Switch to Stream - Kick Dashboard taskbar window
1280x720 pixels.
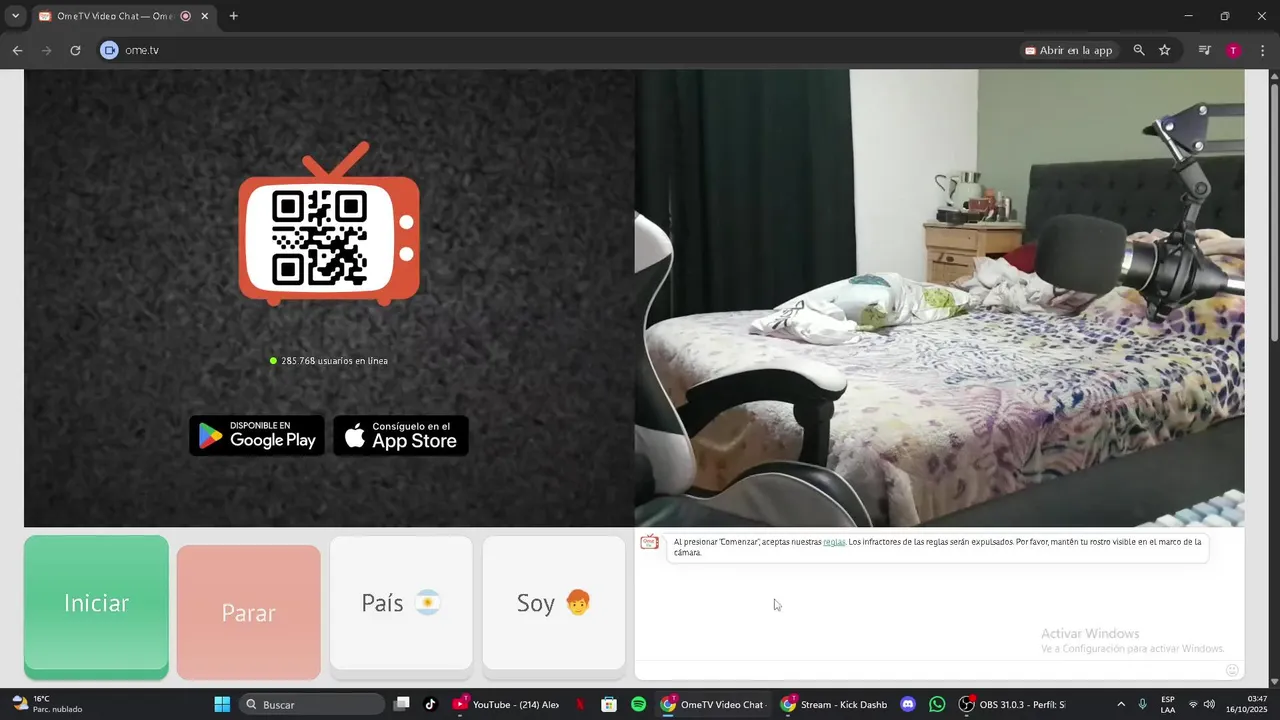point(835,704)
